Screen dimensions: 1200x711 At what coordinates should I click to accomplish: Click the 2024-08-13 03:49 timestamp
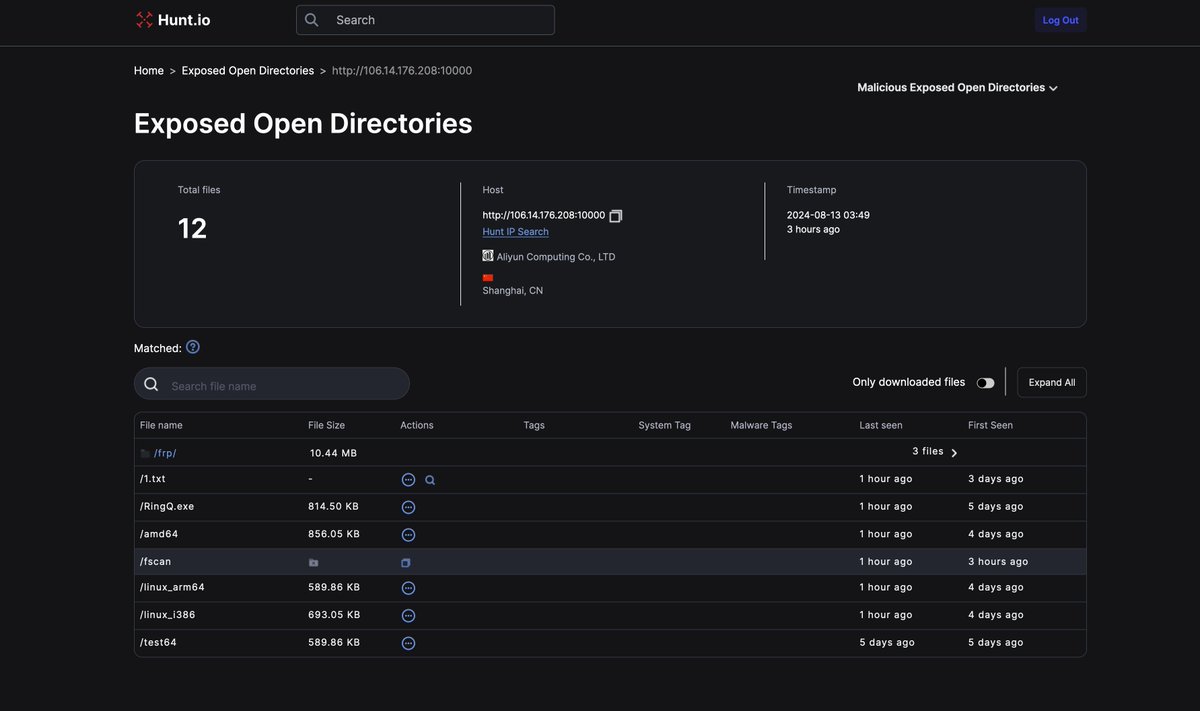click(828, 215)
